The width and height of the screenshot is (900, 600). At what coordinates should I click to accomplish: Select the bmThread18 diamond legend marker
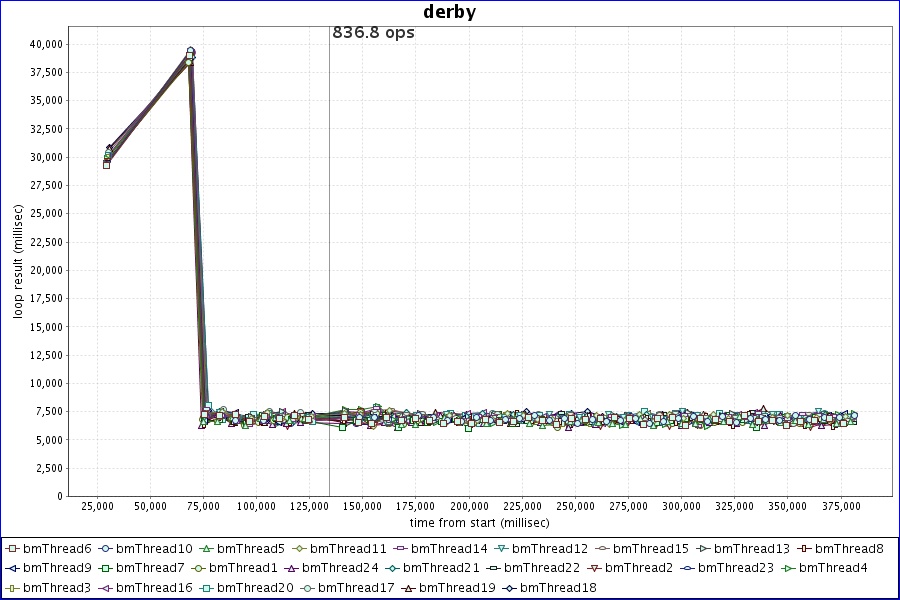510,588
